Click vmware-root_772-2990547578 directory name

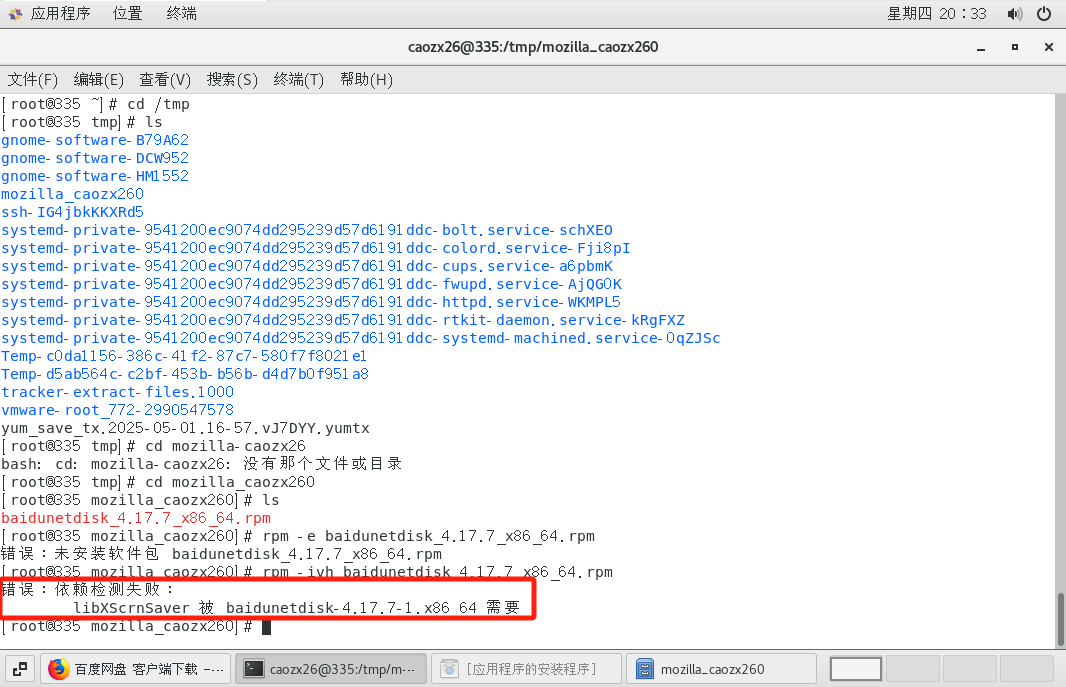click(118, 410)
